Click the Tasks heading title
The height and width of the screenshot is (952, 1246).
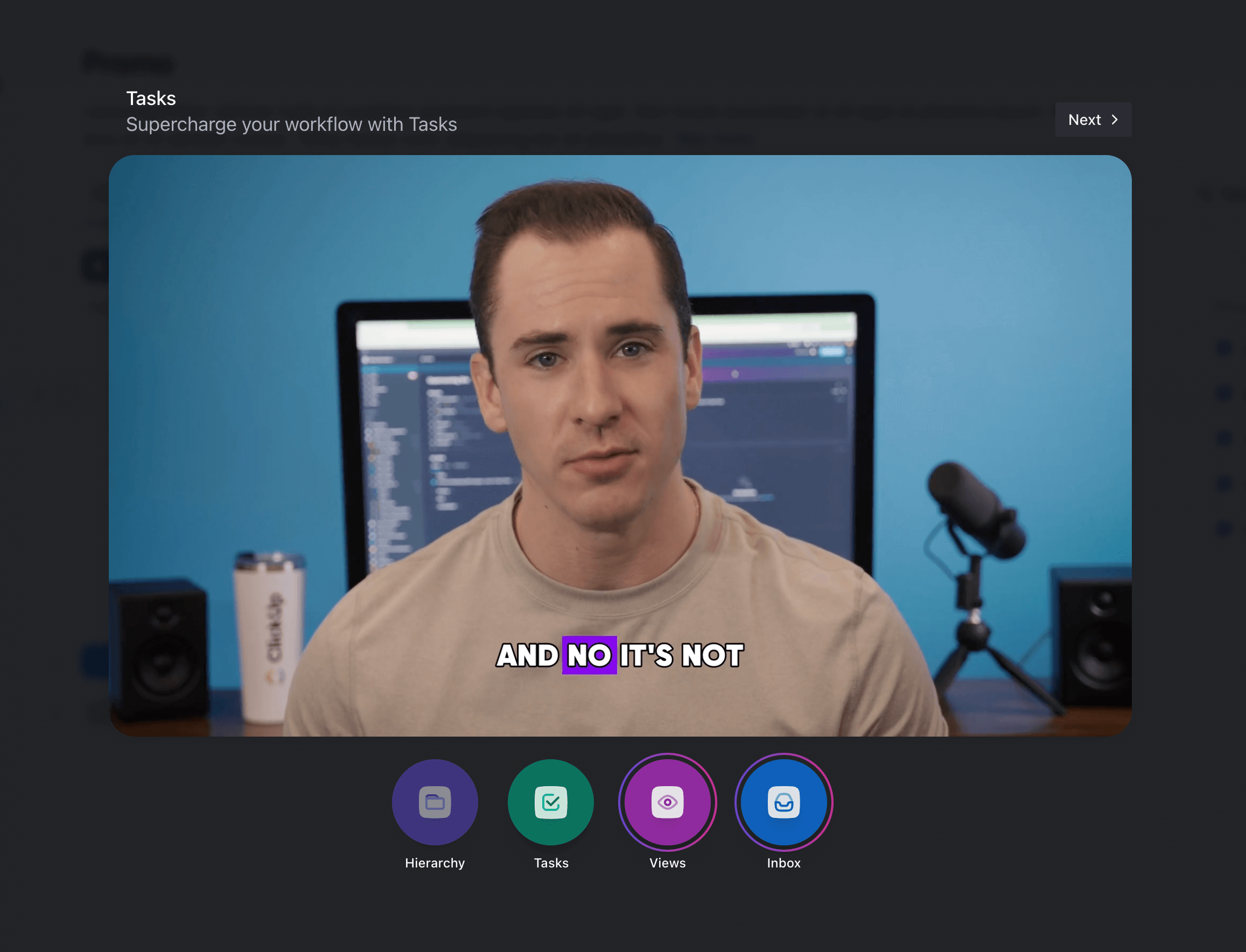pyautogui.click(x=151, y=99)
